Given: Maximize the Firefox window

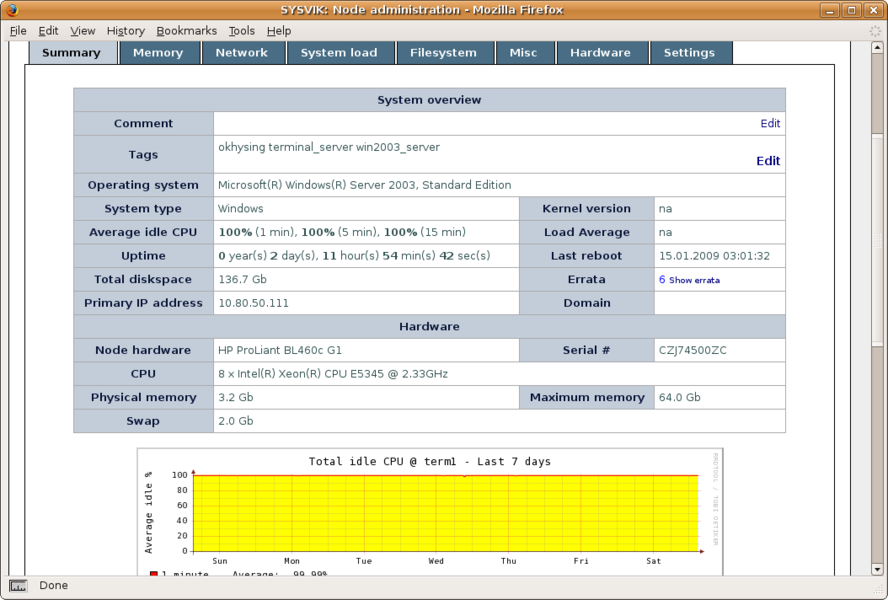Looking at the screenshot, I should [851, 10].
